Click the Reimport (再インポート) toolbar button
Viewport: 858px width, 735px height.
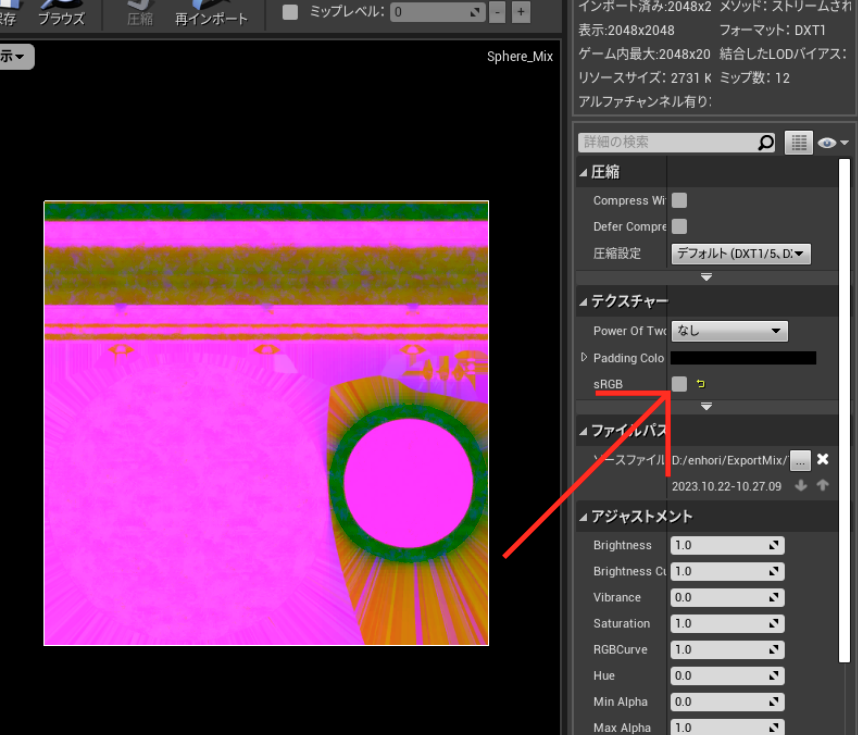click(x=211, y=13)
